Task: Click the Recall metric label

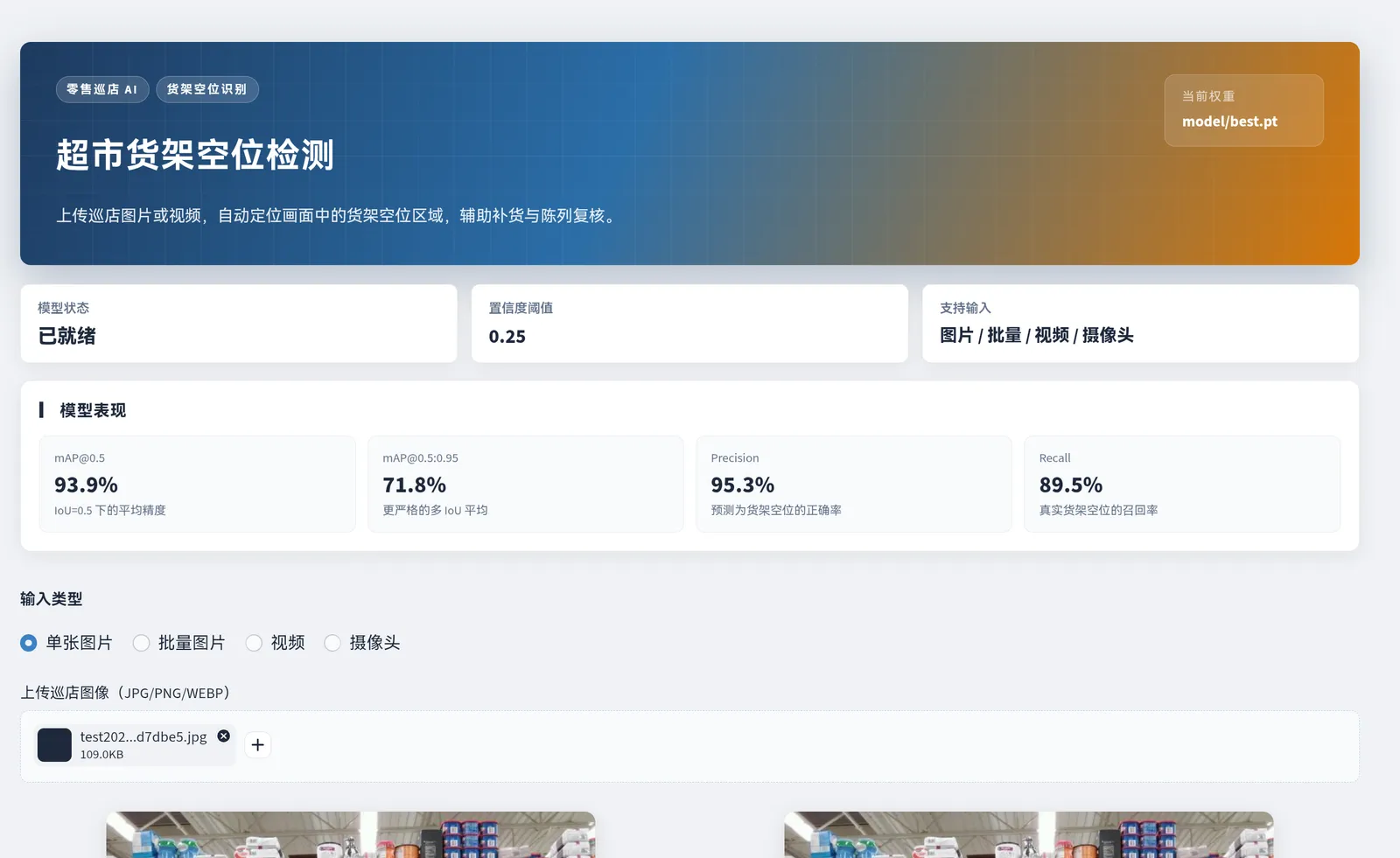Action: tap(1054, 458)
